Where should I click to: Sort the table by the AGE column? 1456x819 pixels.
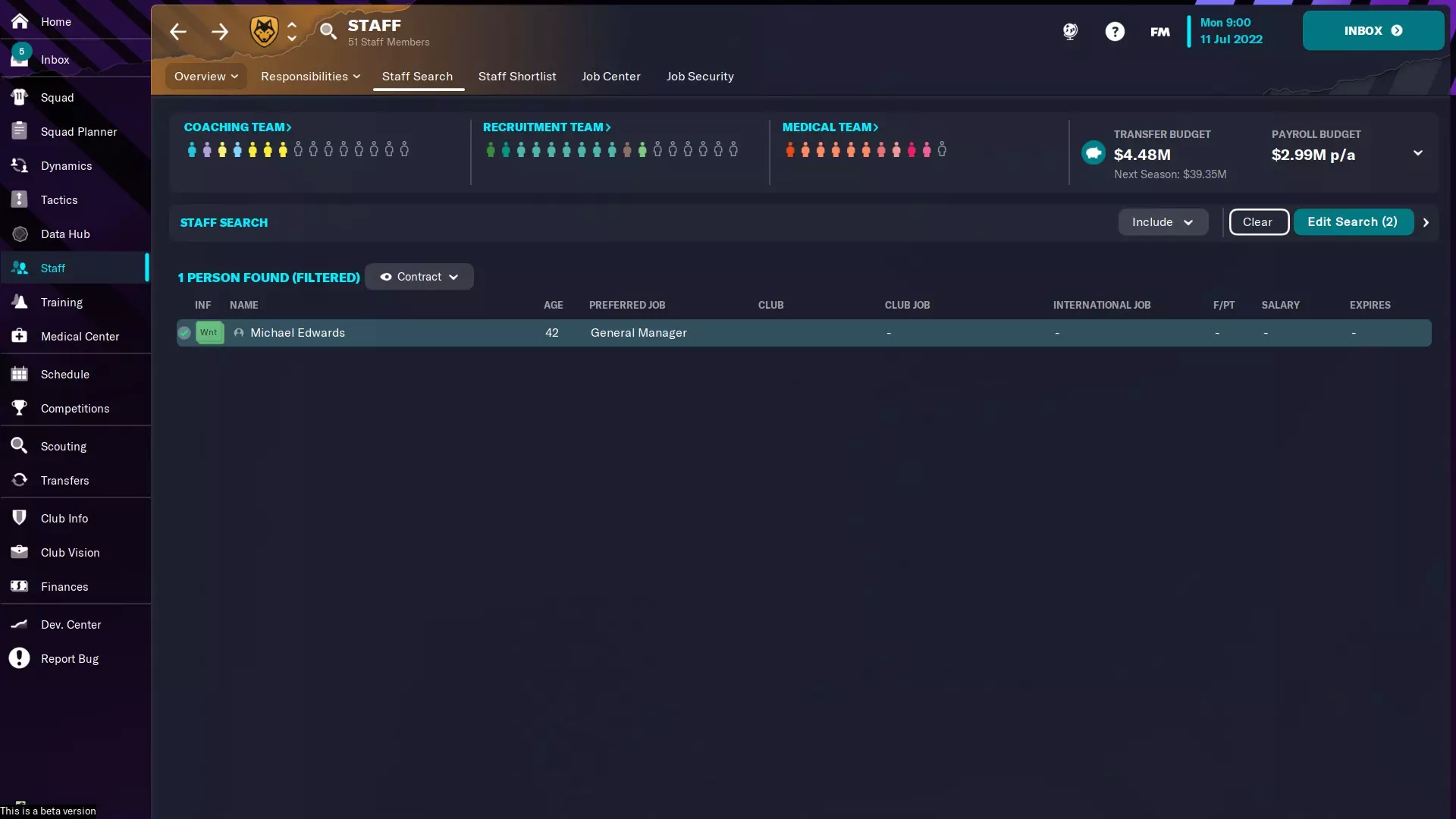click(553, 305)
